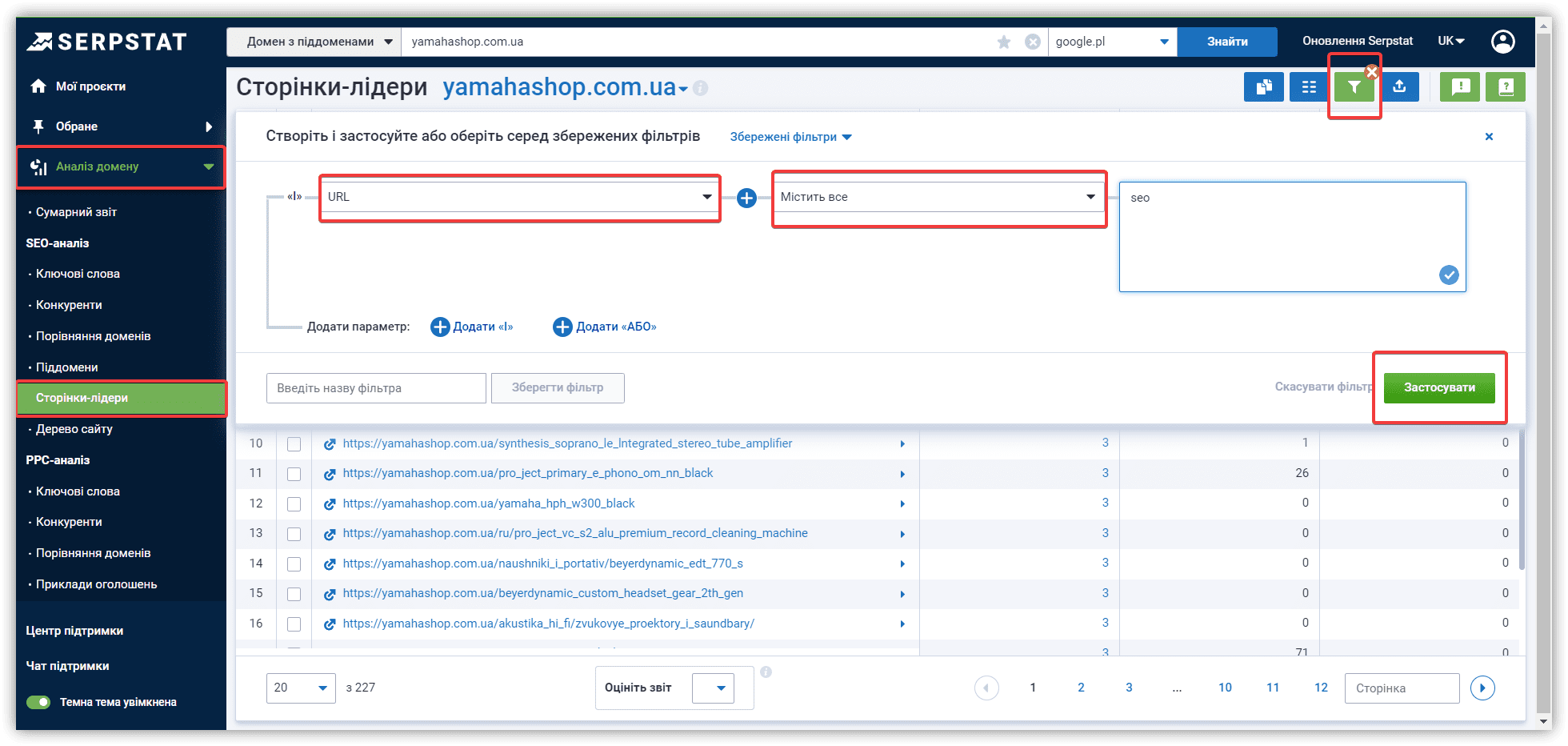This screenshot has height=746, width=1568.
Task: Click info icon beside yamahashop.com.ua title
Action: pyautogui.click(x=701, y=88)
